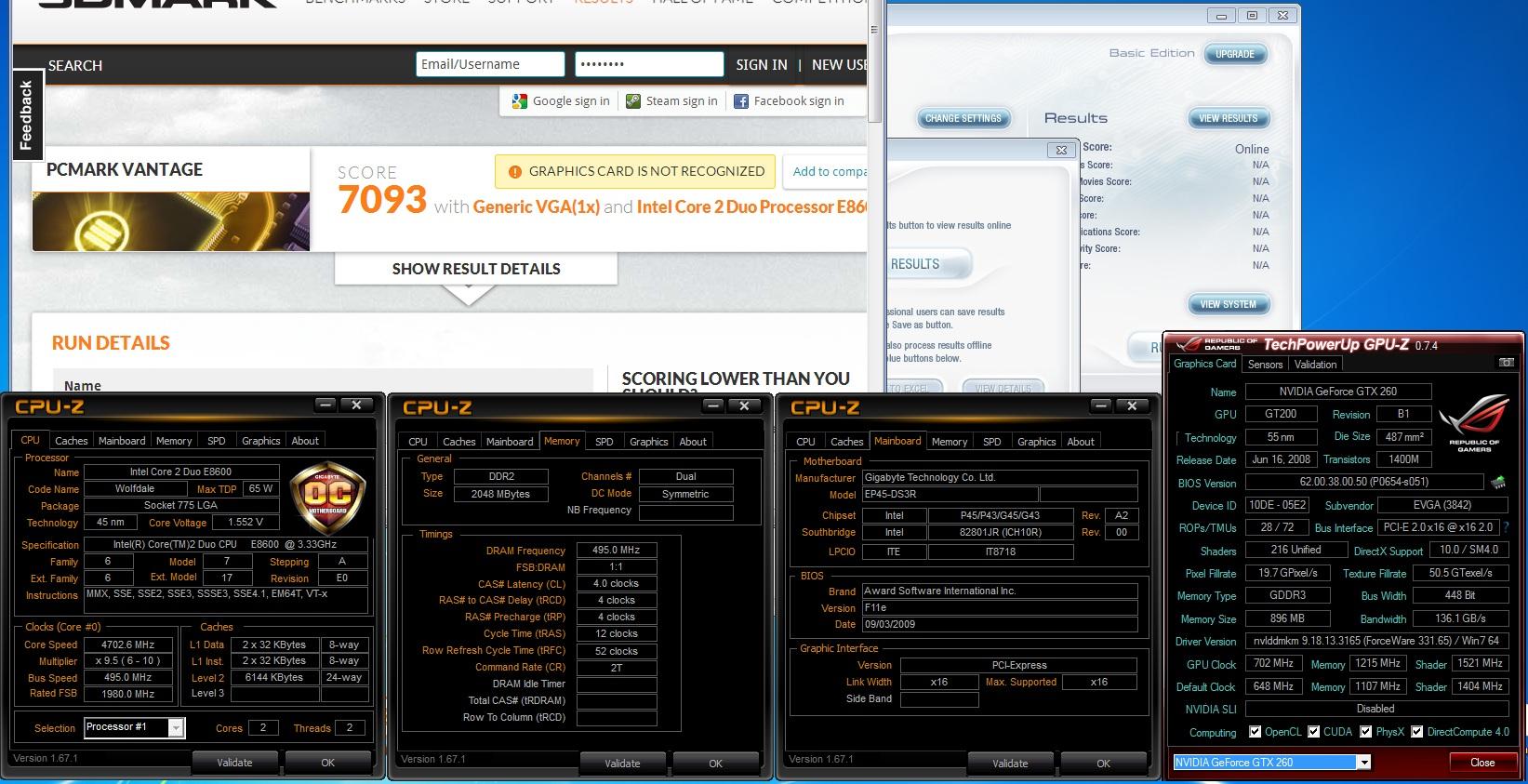Click the Email/Username input field

[x=490, y=64]
